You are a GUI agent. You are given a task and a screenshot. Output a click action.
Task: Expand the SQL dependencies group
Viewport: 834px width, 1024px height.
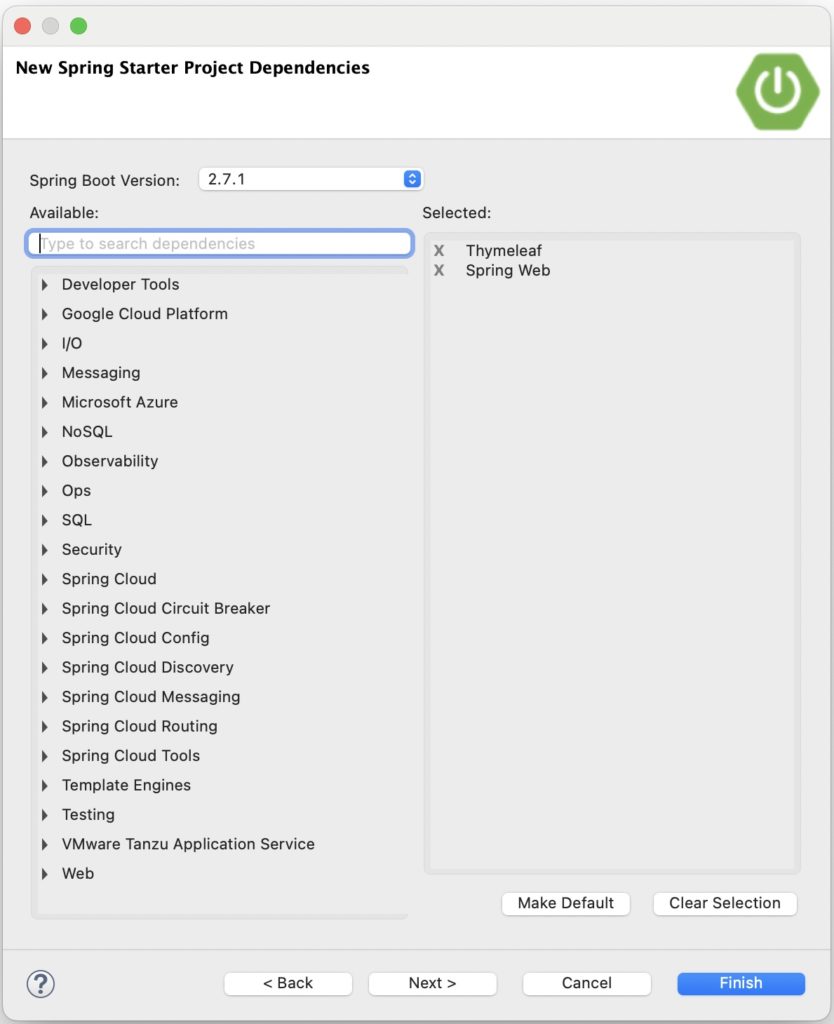pos(45,521)
